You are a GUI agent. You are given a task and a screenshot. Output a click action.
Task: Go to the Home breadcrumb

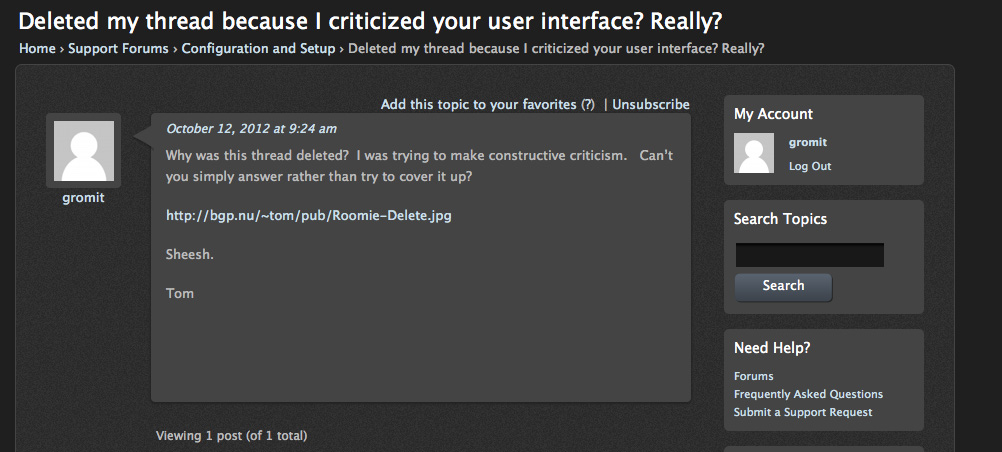click(x=37, y=49)
